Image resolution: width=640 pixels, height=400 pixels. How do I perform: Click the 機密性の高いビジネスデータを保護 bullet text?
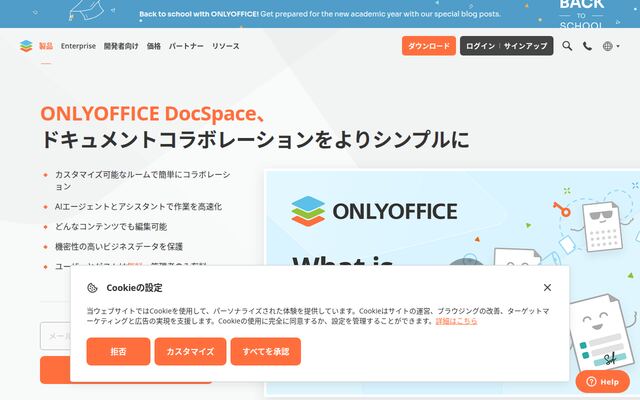[119, 247]
